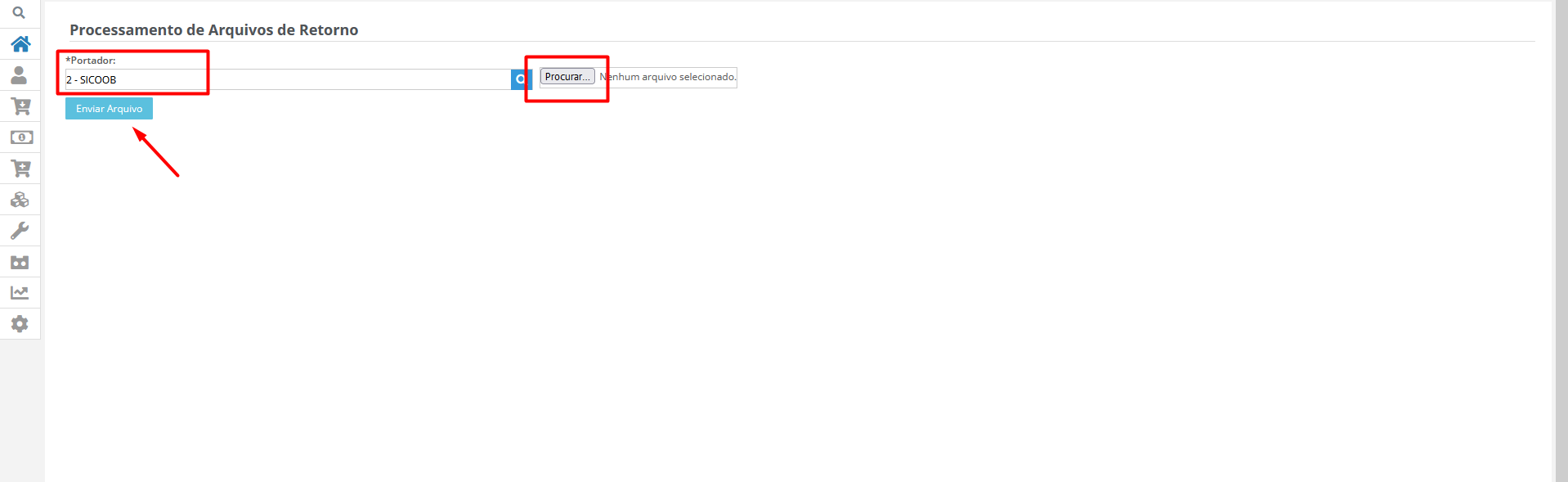The width and height of the screenshot is (1568, 482).
Task: Open the shopping cart with arrow icon
Action: 20,106
